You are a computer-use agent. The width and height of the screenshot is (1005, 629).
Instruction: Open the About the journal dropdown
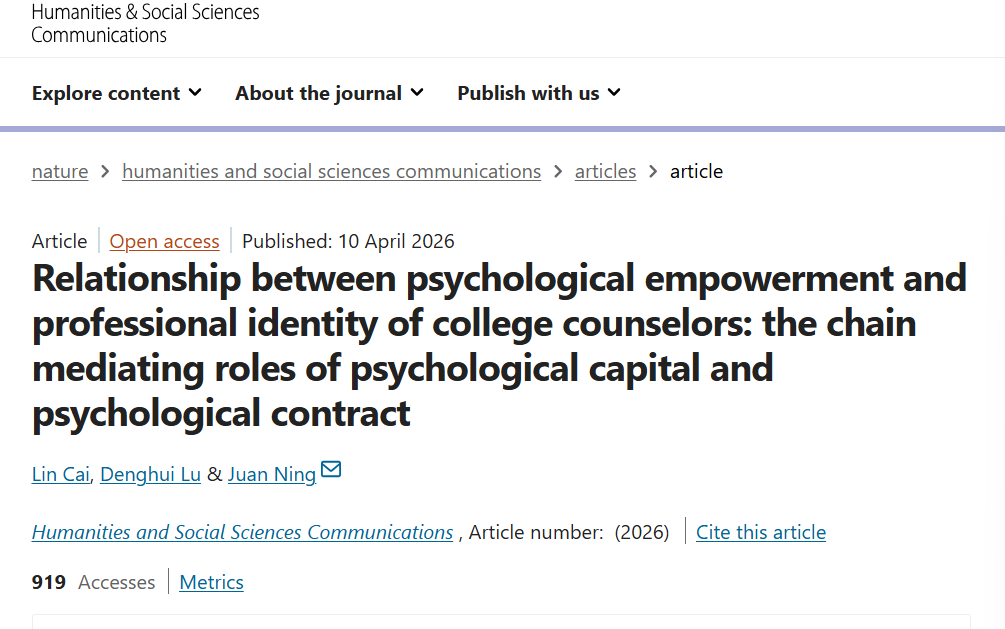point(329,93)
